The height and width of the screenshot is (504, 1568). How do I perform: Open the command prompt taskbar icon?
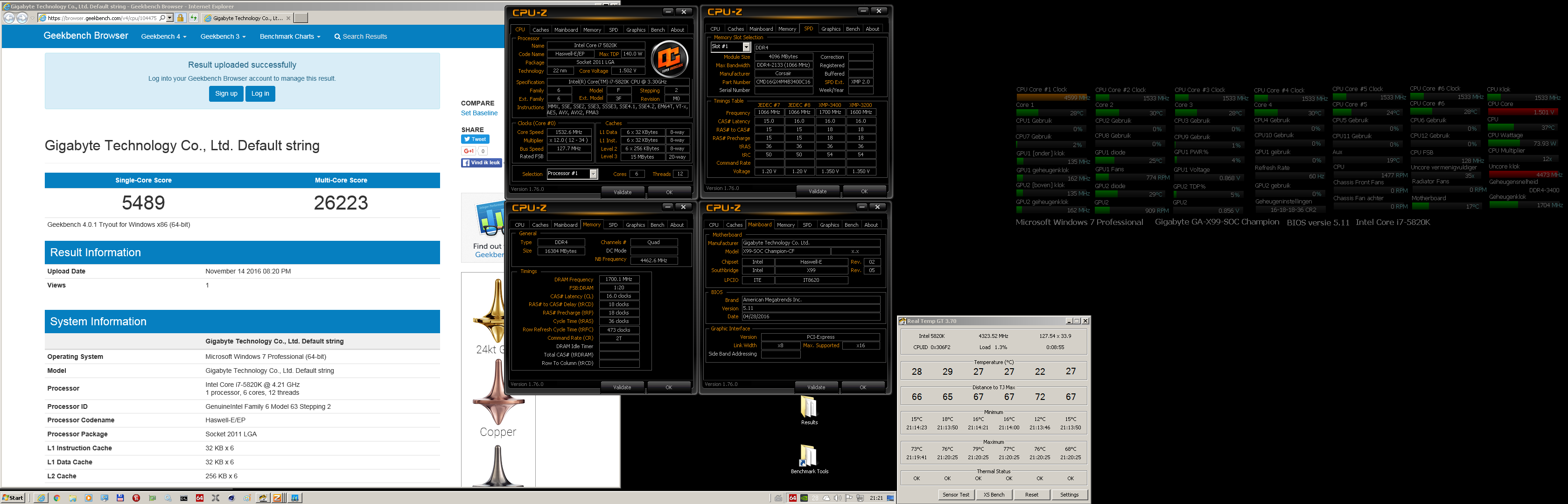[184, 498]
